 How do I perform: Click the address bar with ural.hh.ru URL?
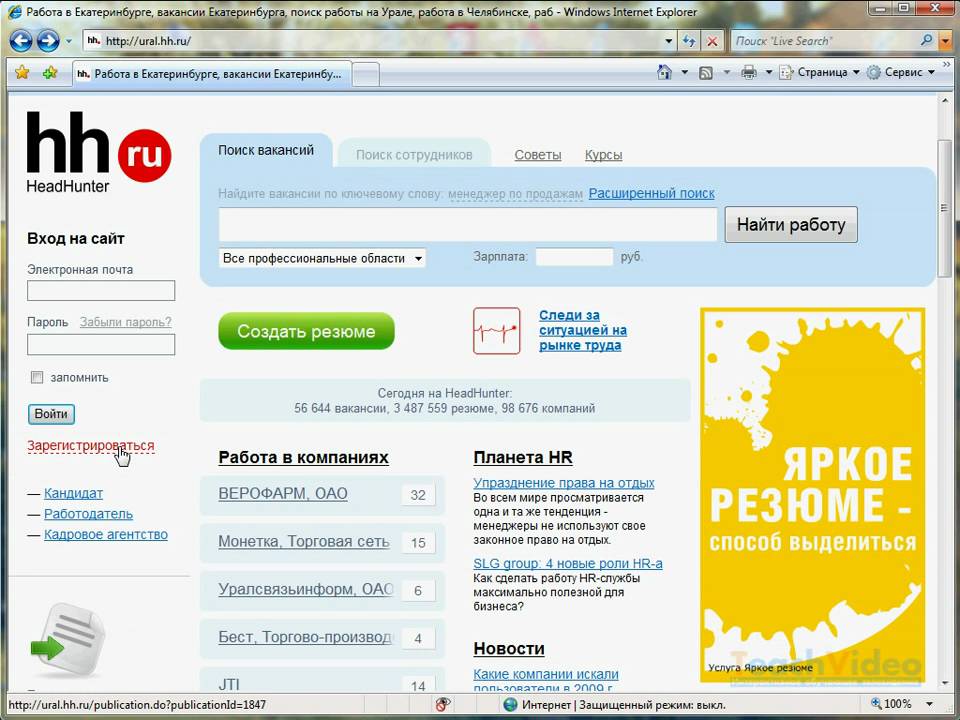(x=373, y=41)
